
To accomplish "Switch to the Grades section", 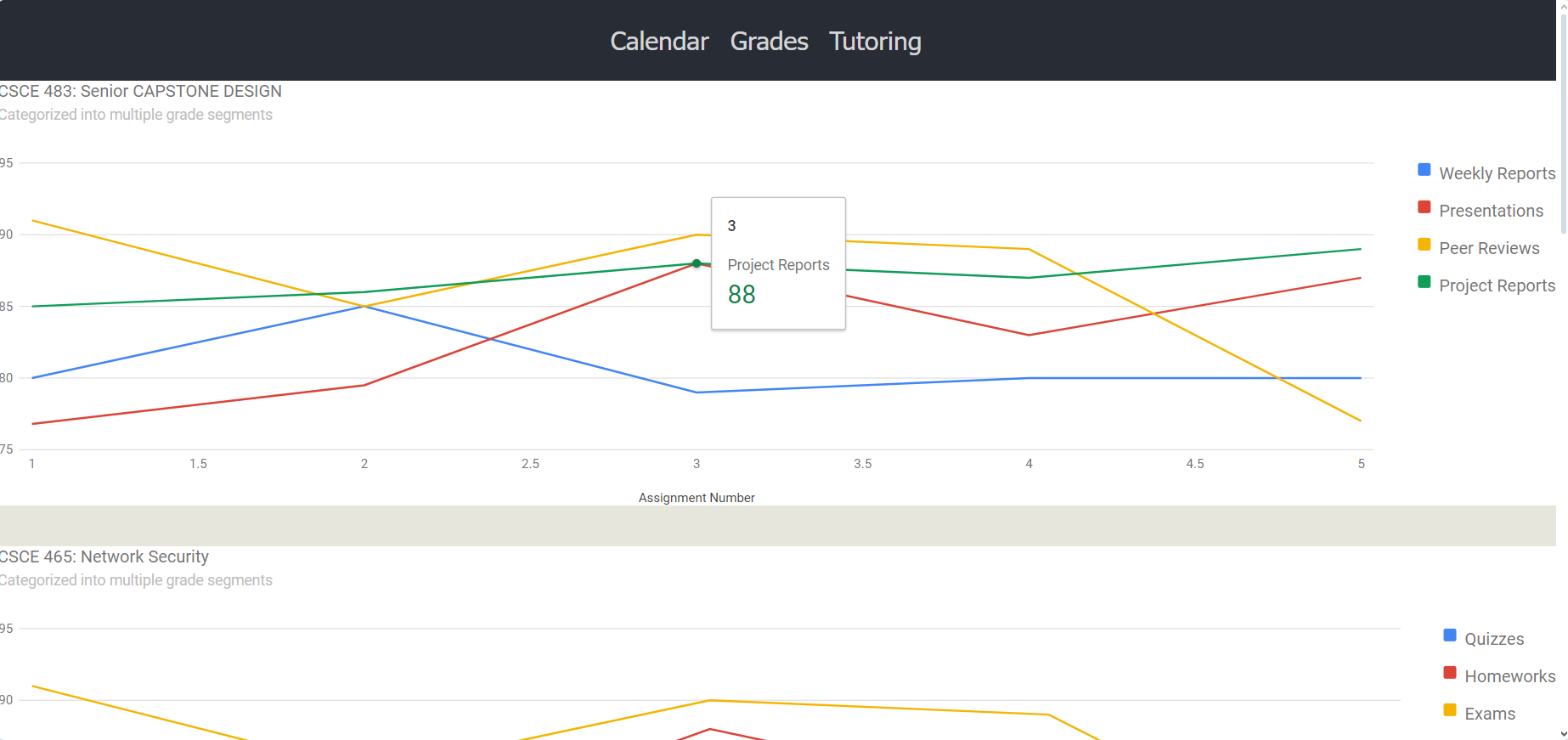I will [x=768, y=41].
